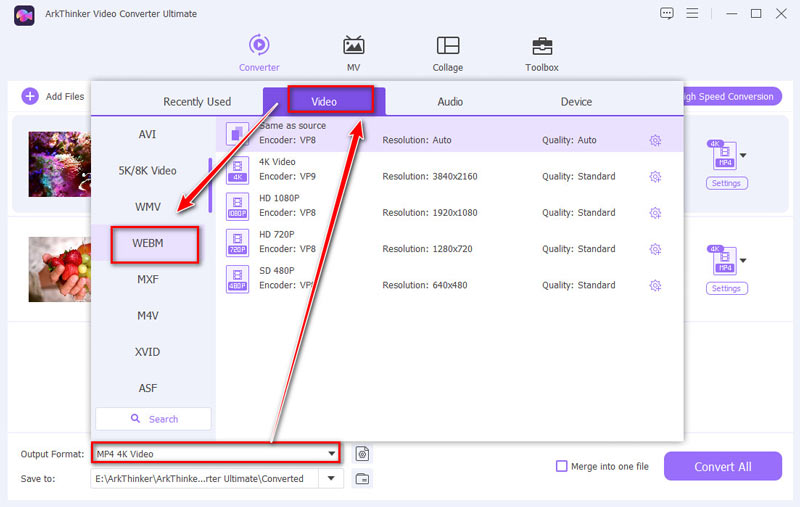800x507 pixels.
Task: Click the HD 1080P preset label
Action: click(x=279, y=198)
